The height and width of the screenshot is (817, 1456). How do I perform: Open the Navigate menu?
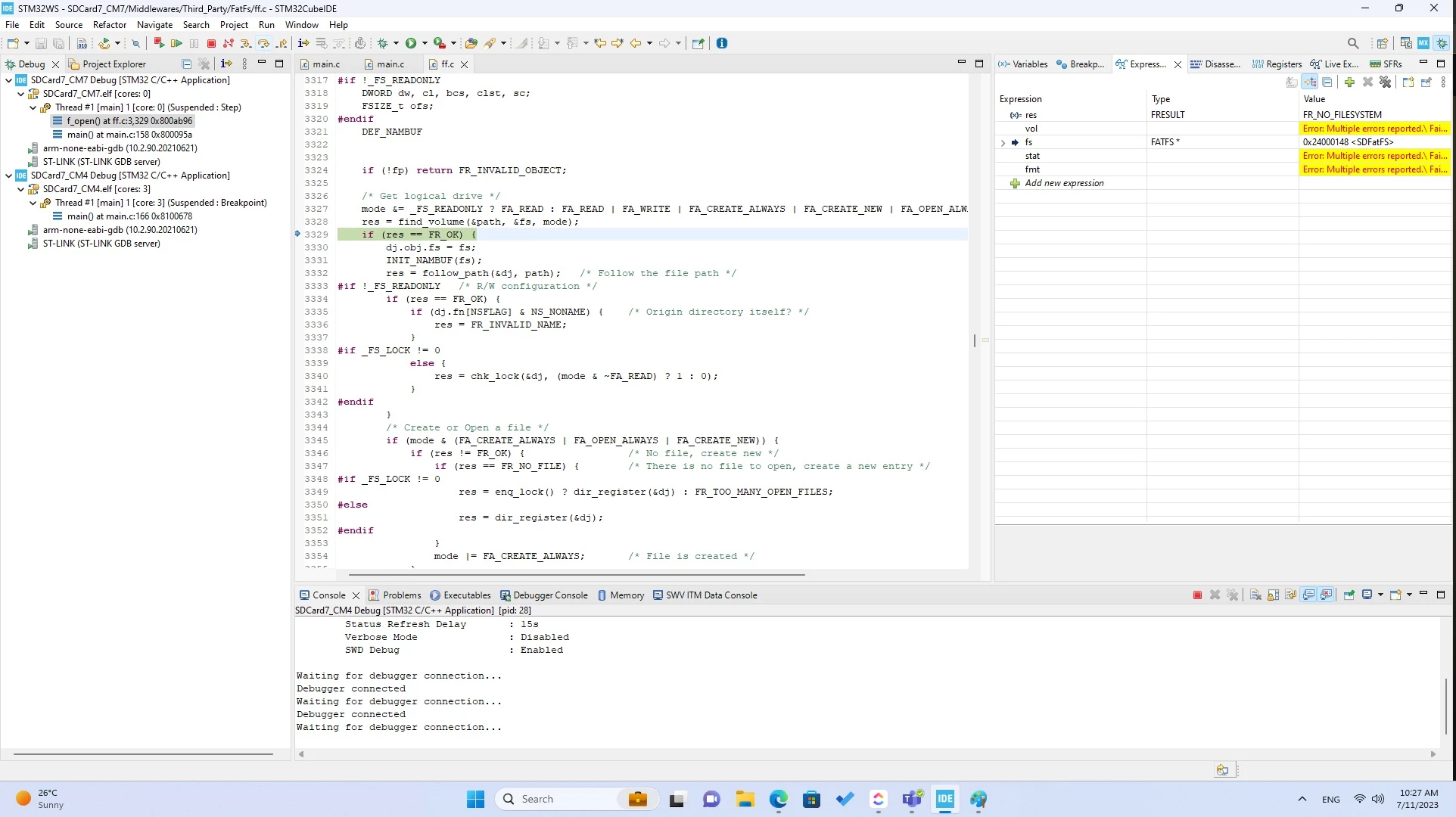[x=154, y=25]
